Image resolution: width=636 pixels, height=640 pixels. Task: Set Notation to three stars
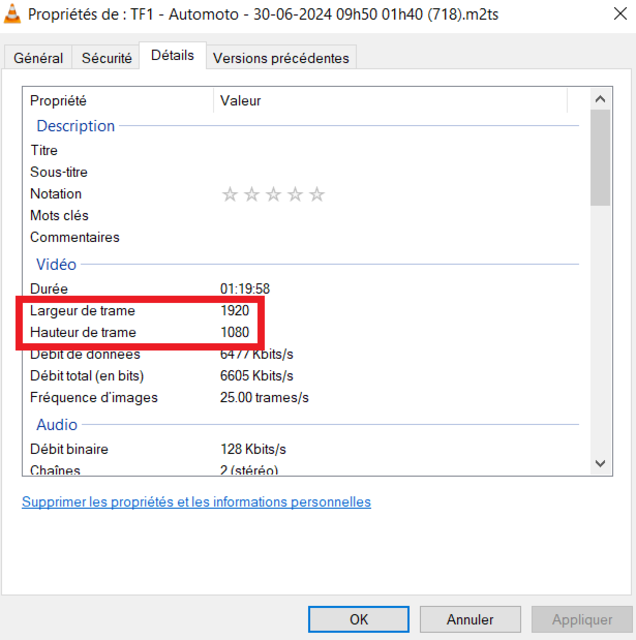click(x=273, y=194)
